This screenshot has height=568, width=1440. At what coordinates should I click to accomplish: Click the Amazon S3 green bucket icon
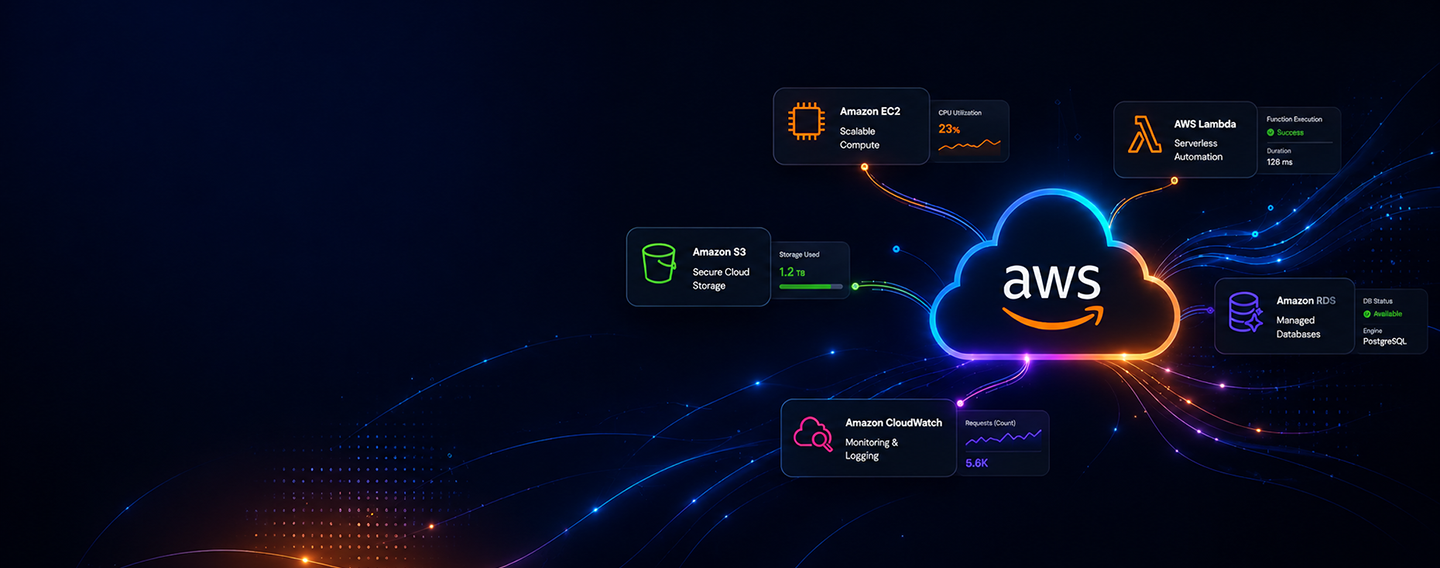(660, 262)
